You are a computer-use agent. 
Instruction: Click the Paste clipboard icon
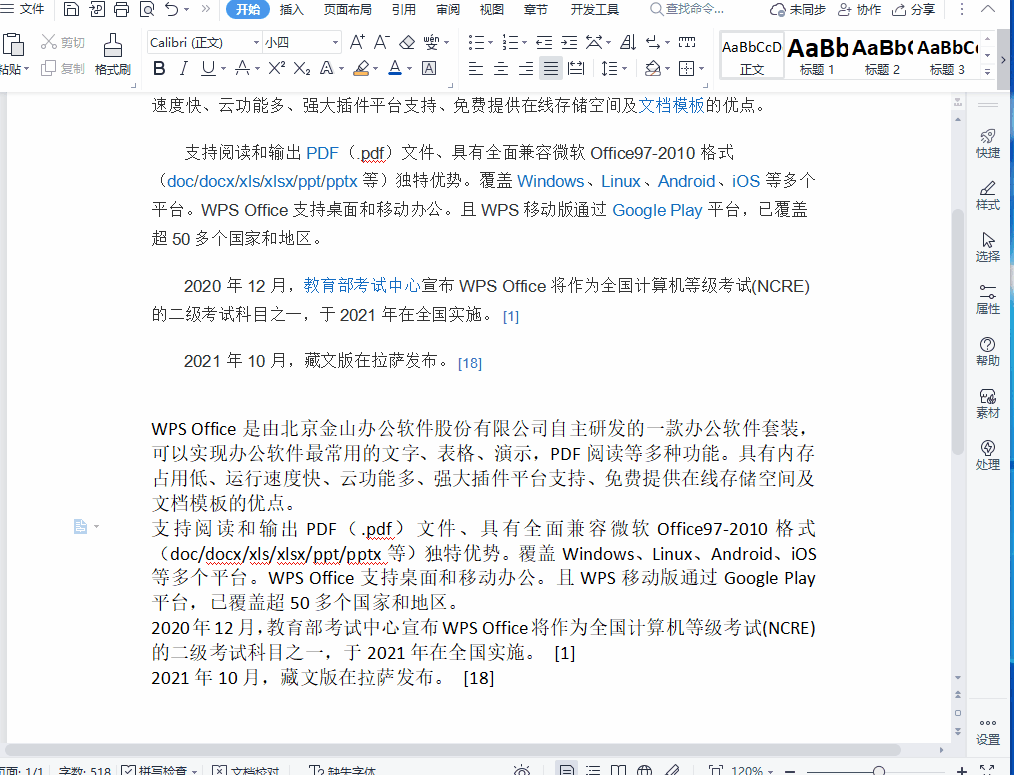(x=13, y=45)
